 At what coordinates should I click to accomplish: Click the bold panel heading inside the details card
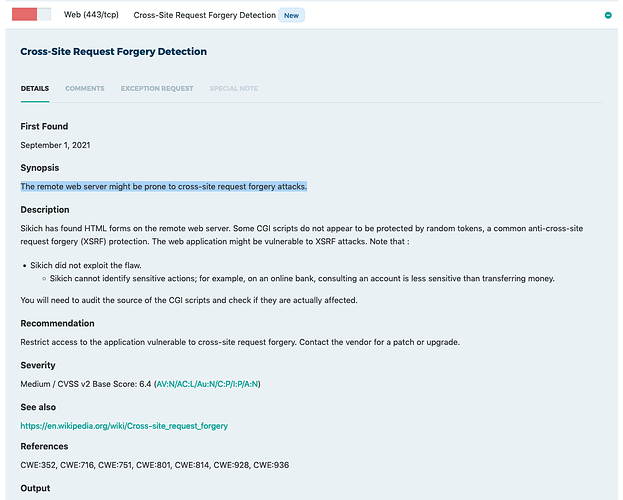click(x=114, y=51)
